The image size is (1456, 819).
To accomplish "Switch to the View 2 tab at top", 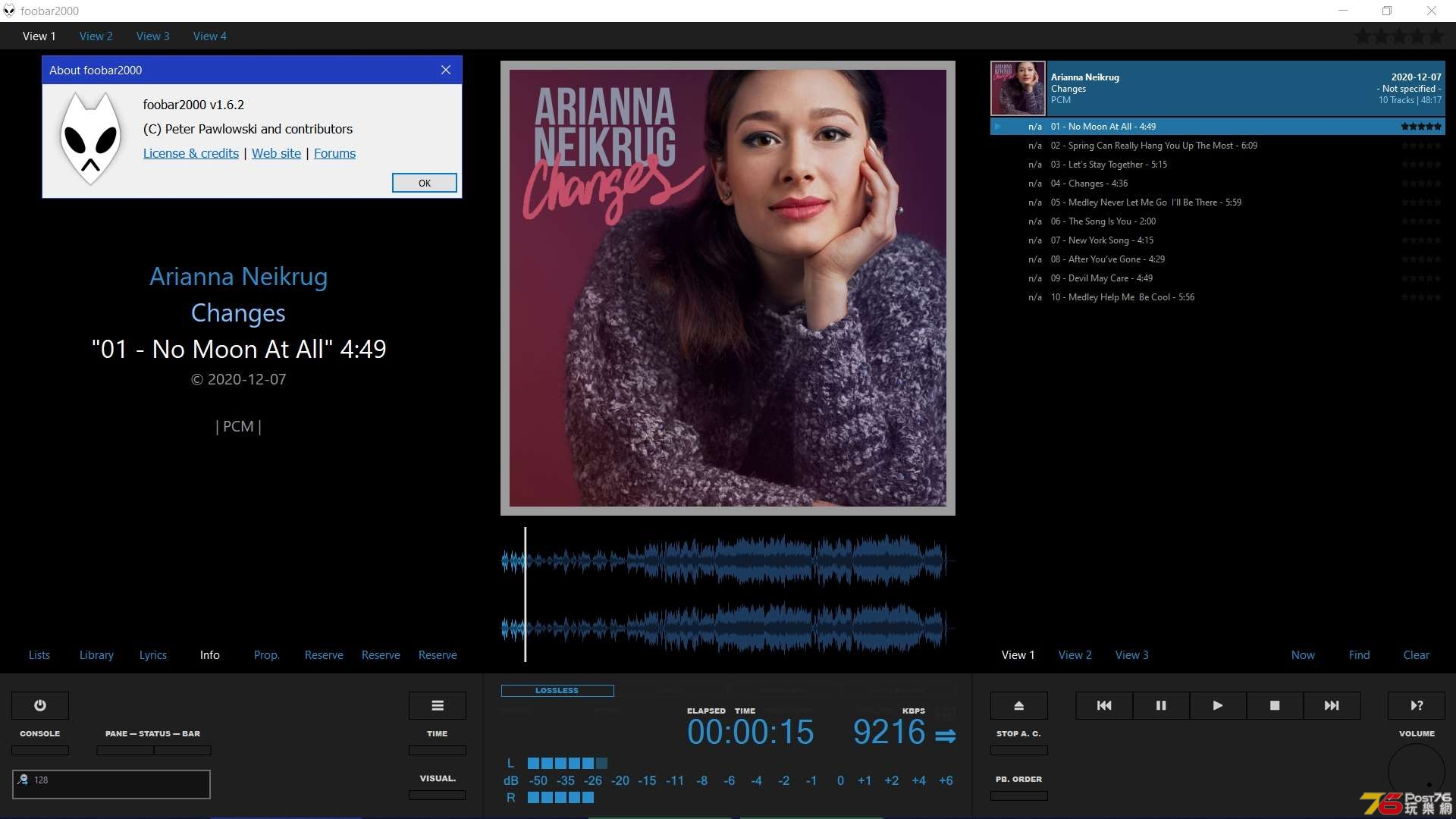I will pos(96,36).
